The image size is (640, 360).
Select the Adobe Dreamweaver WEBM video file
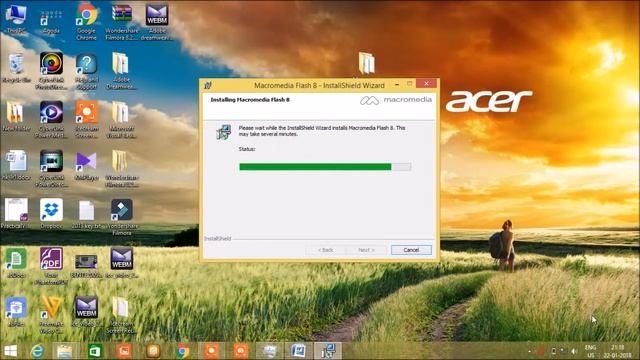(x=157, y=21)
